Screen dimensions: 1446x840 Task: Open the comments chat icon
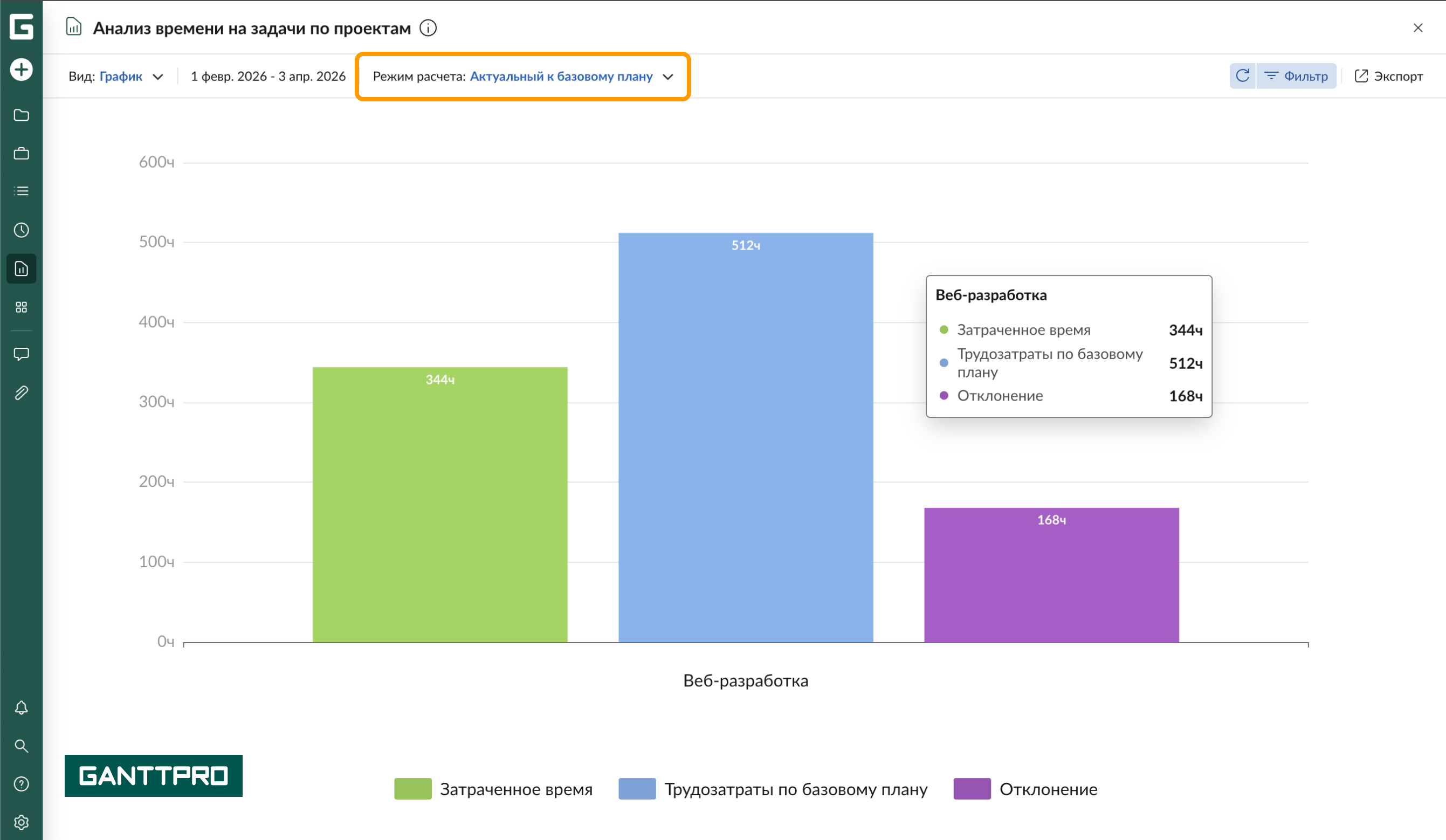click(21, 354)
